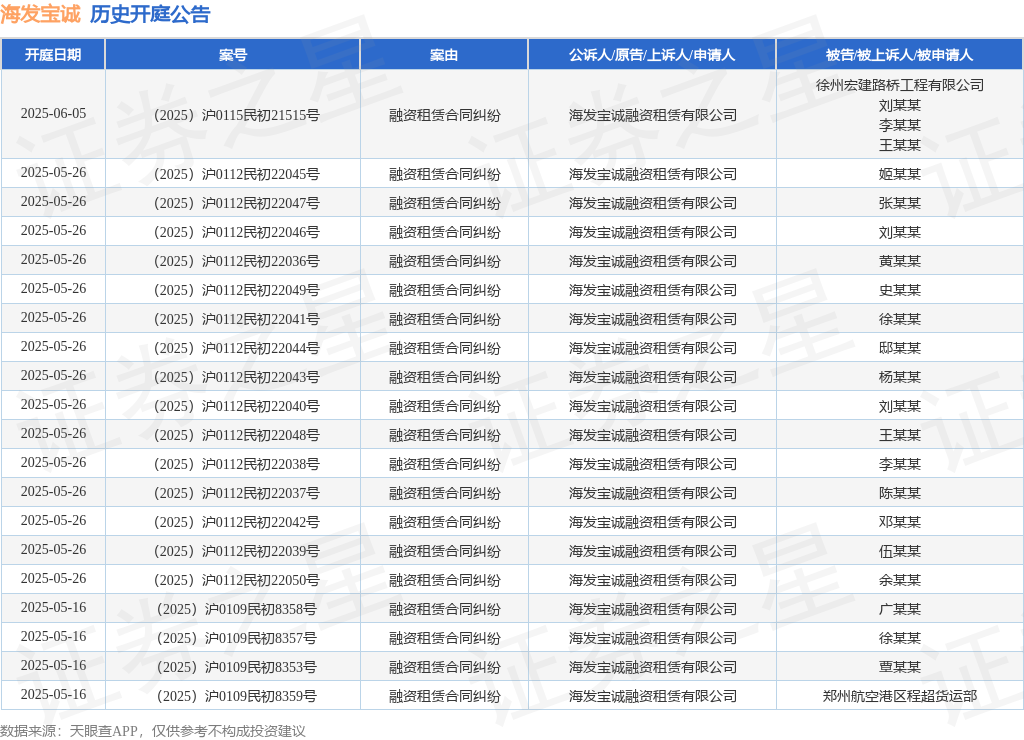Click case number 沪0112民初22039号
Screen dimensions: 1024x740
point(236,551)
